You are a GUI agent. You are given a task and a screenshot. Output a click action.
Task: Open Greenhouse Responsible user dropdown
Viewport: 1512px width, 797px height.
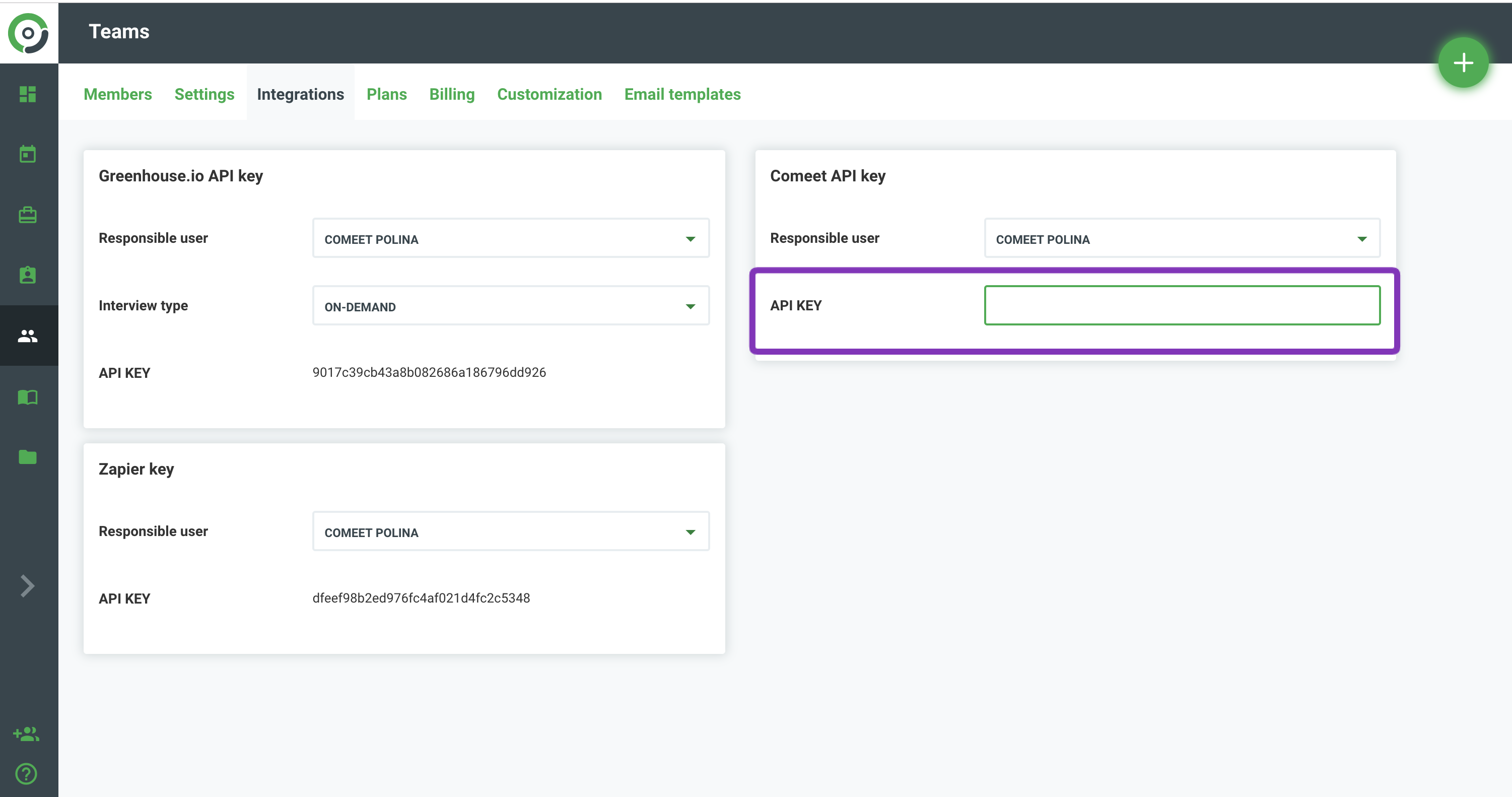(x=510, y=238)
